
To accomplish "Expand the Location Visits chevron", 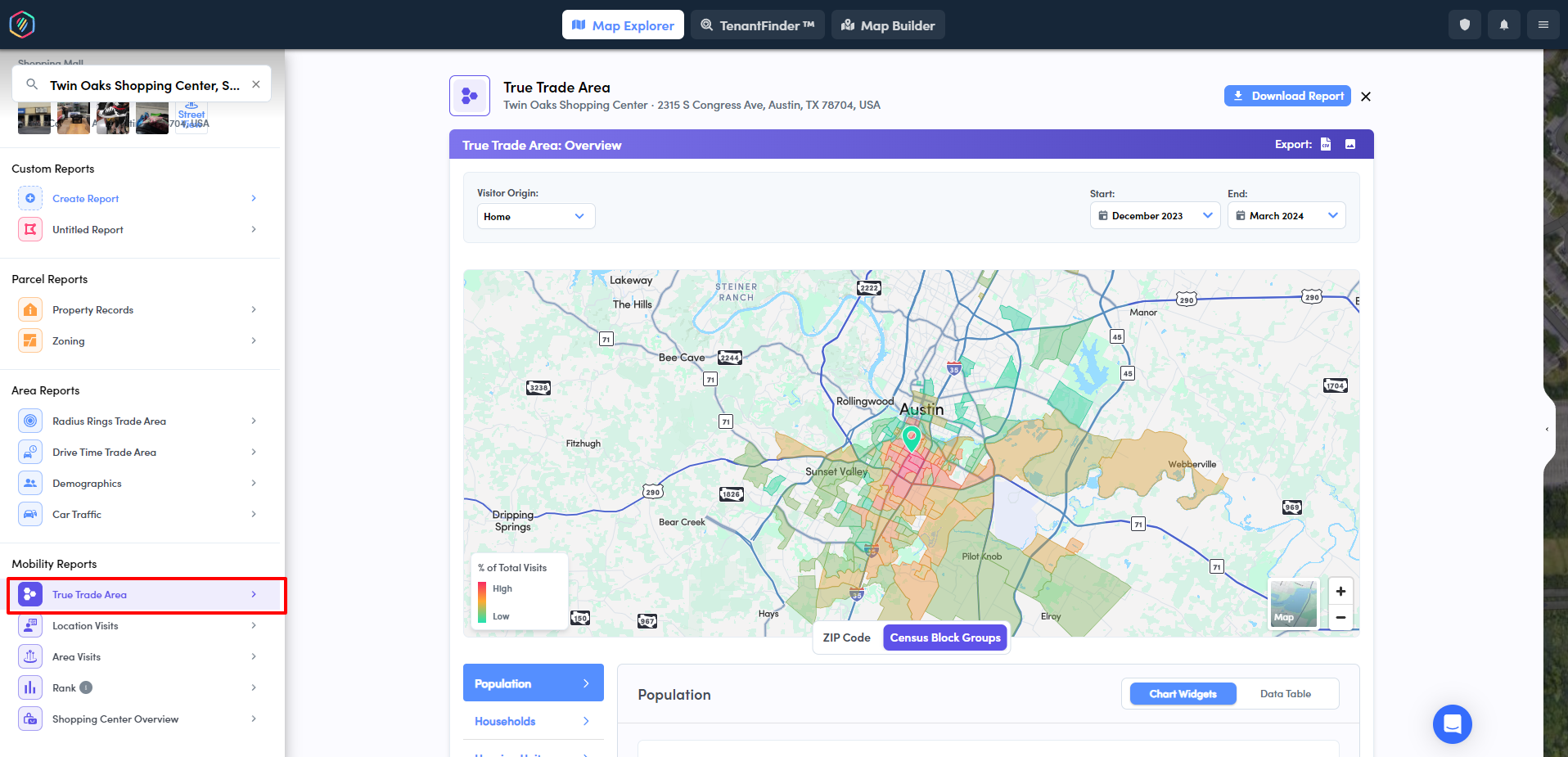I will click(x=254, y=625).
